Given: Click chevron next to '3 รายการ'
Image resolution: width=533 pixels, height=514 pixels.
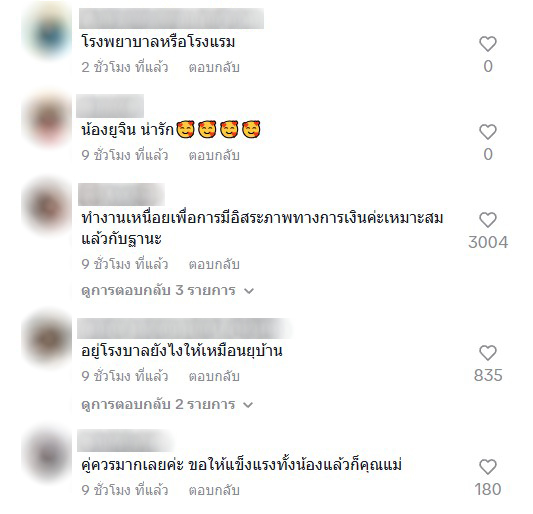Looking at the screenshot, I should [x=249, y=291].
